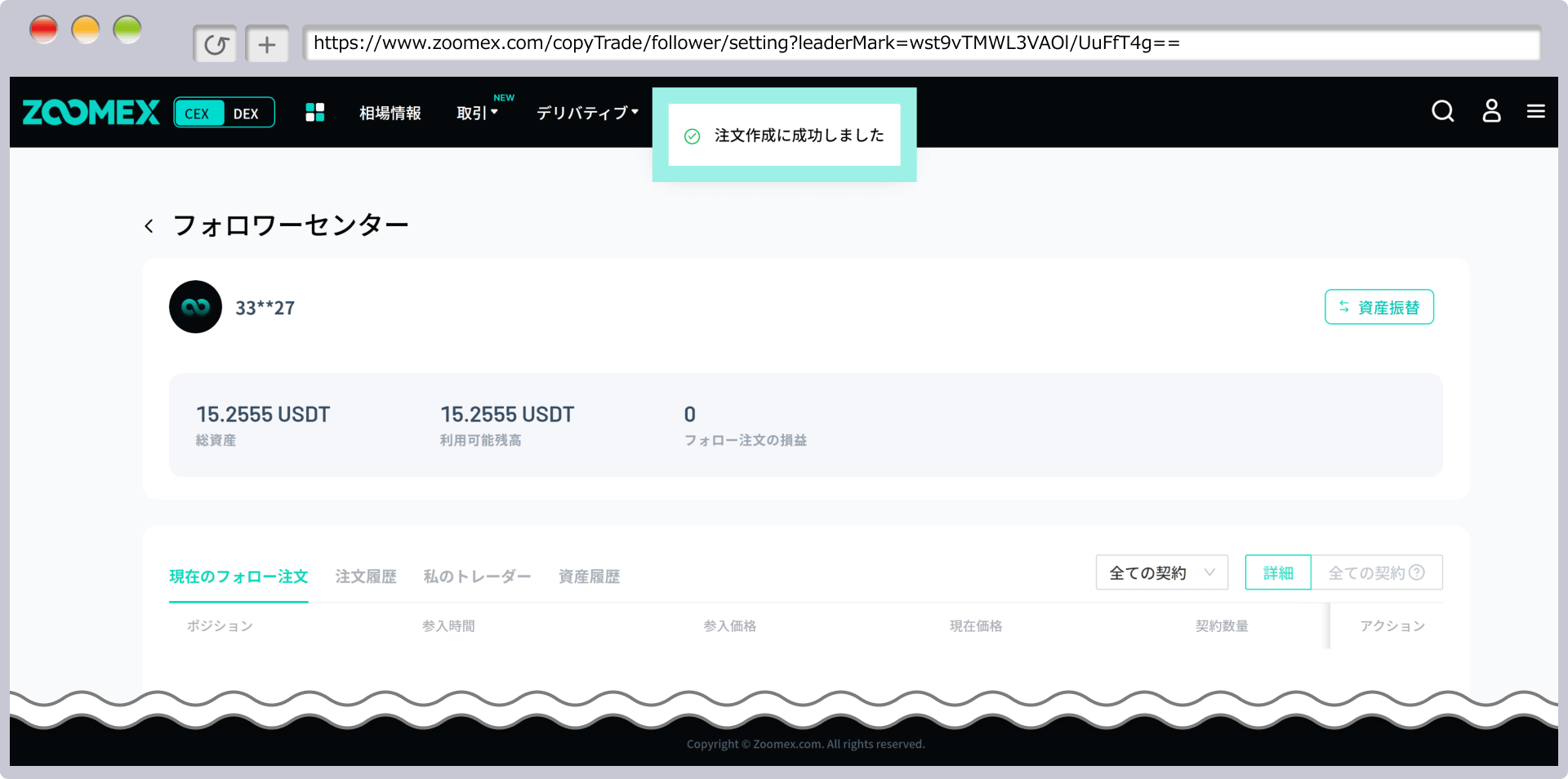Click the 15.2555 USDT 総資産 value

pos(263,414)
